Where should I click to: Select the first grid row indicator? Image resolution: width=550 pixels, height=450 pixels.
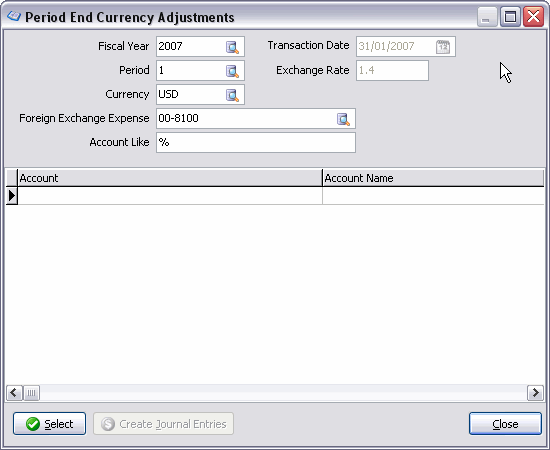point(12,196)
